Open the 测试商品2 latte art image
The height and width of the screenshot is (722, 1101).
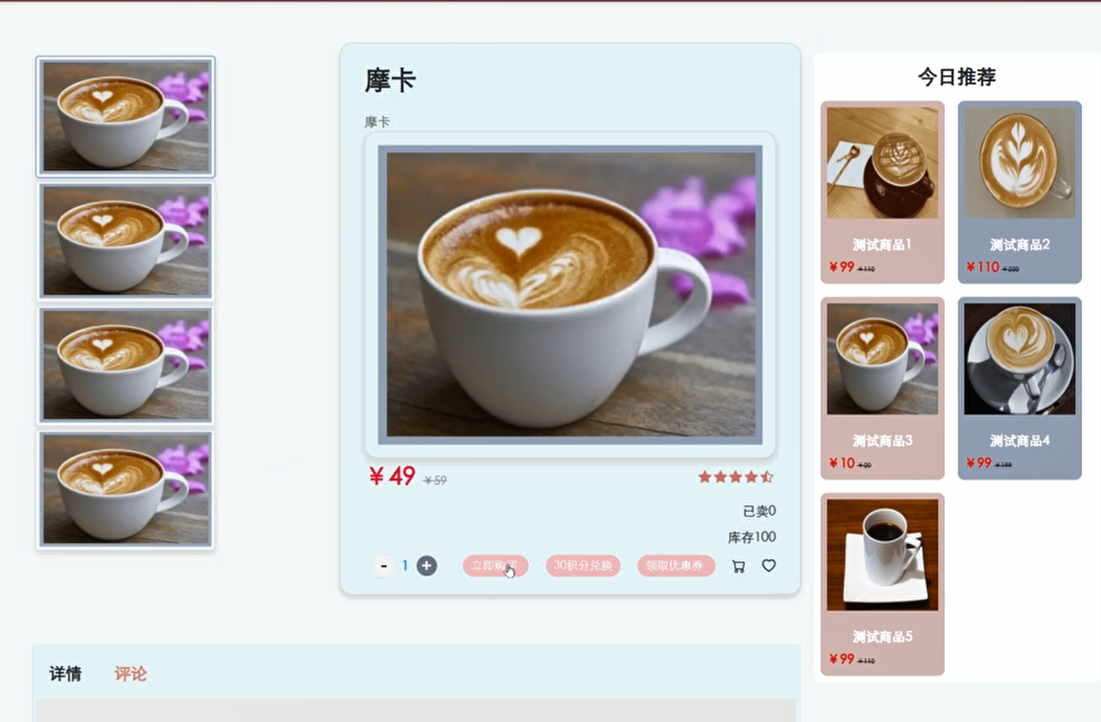(x=1020, y=162)
